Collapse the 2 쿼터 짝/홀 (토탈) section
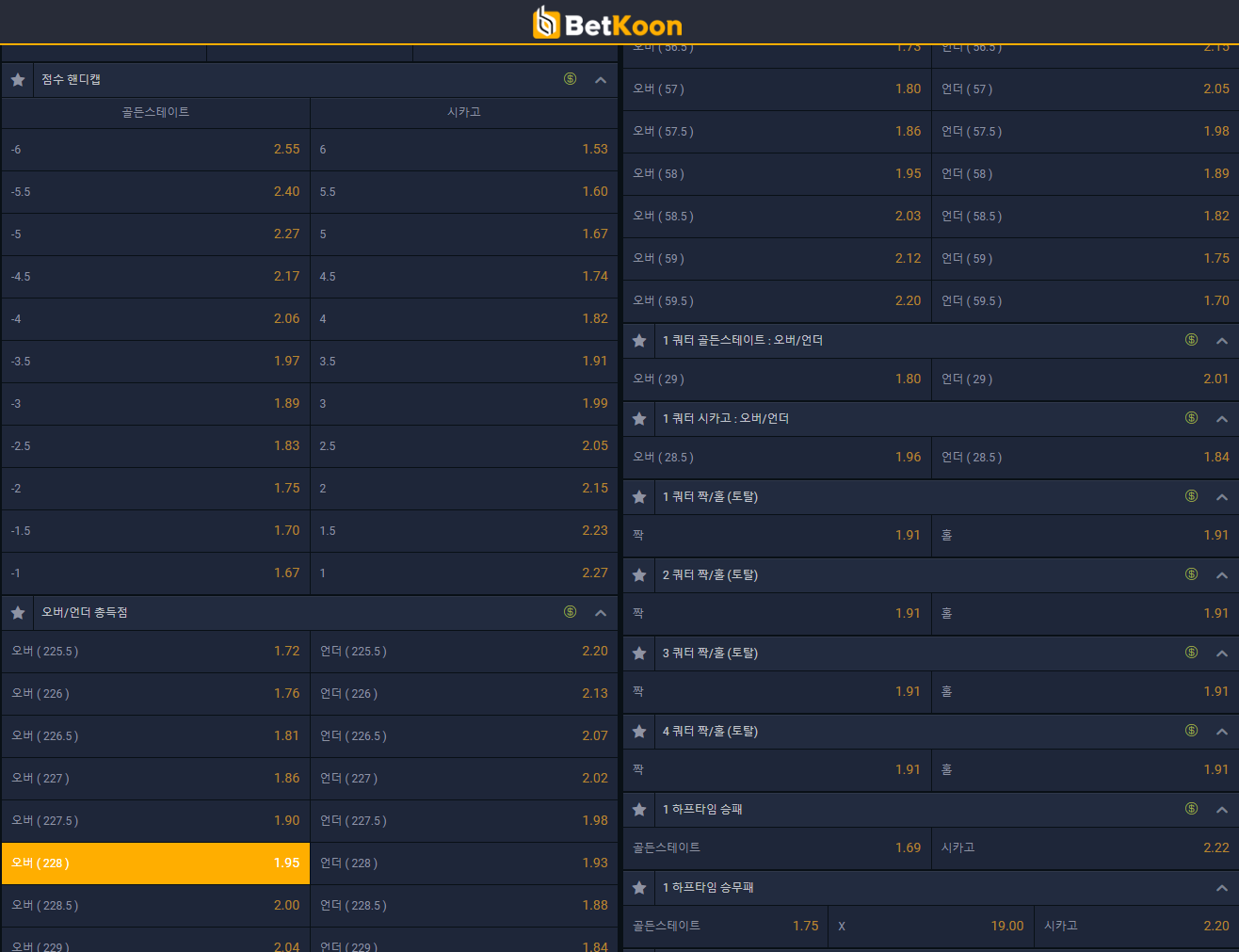Screen dimensions: 1239x952 pyautogui.click(x=1221, y=575)
